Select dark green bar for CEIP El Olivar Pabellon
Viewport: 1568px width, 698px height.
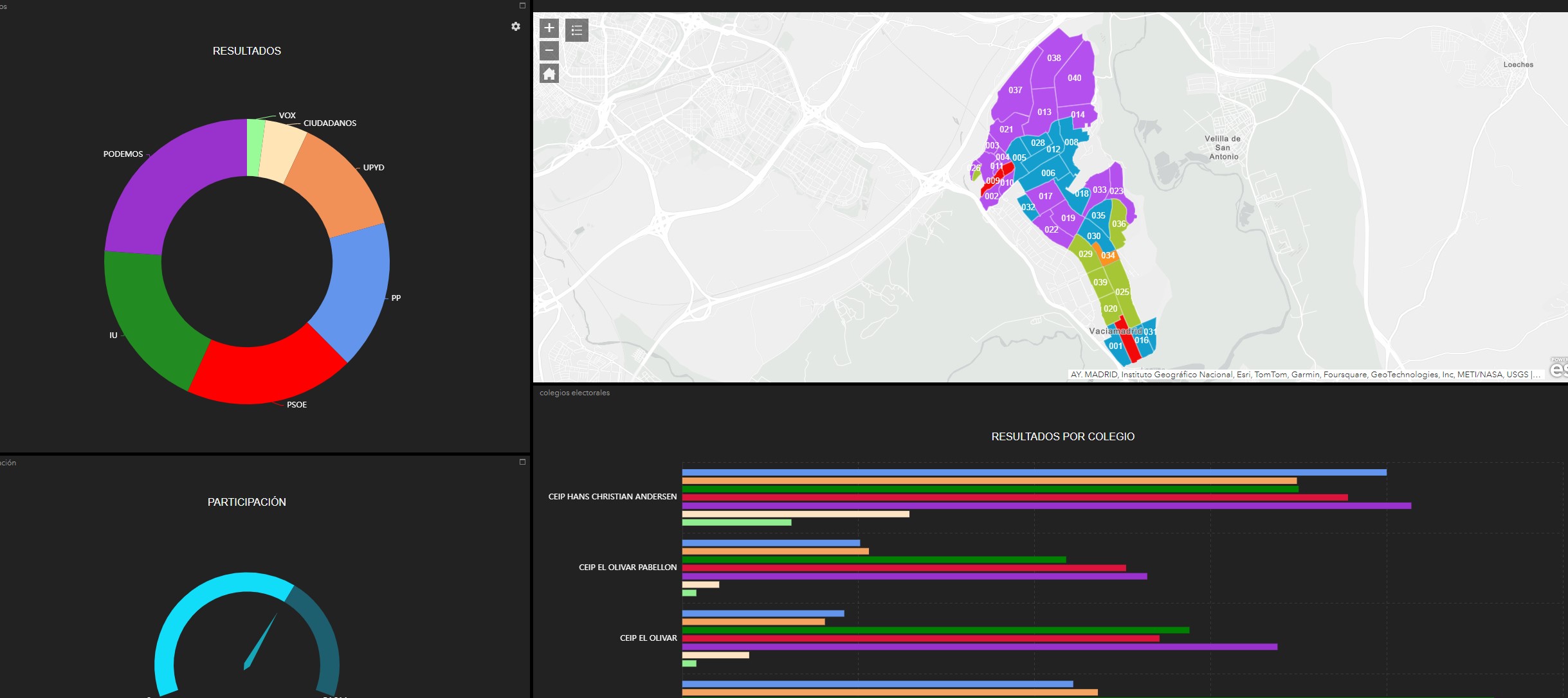[x=874, y=560]
